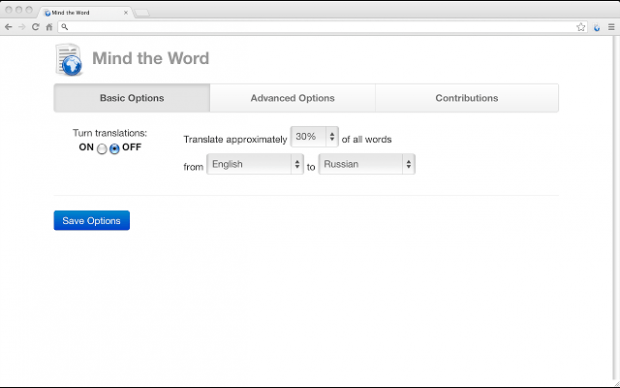The height and width of the screenshot is (388, 620).
Task: Turn translations ON
Action: pos(102,149)
